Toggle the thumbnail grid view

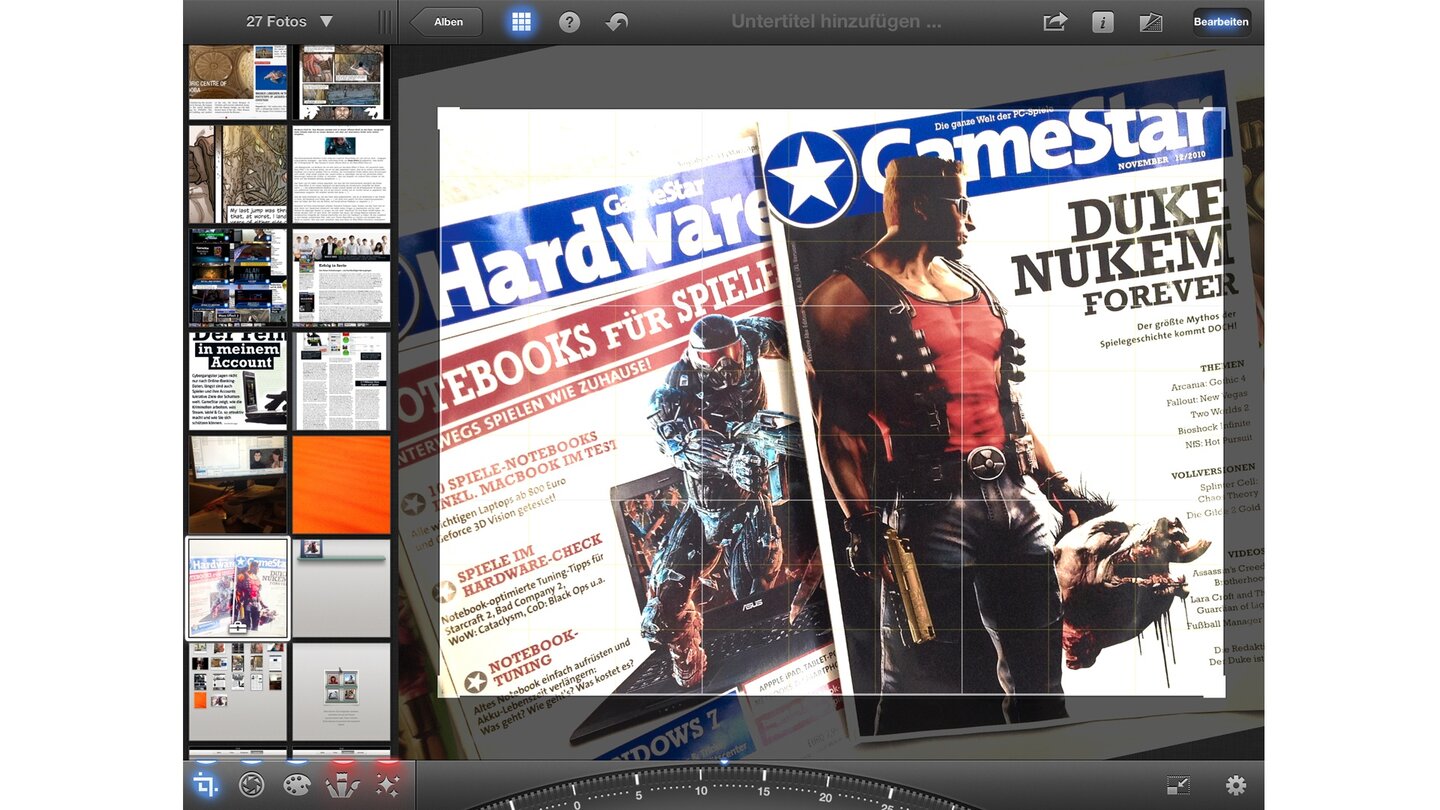click(x=521, y=22)
